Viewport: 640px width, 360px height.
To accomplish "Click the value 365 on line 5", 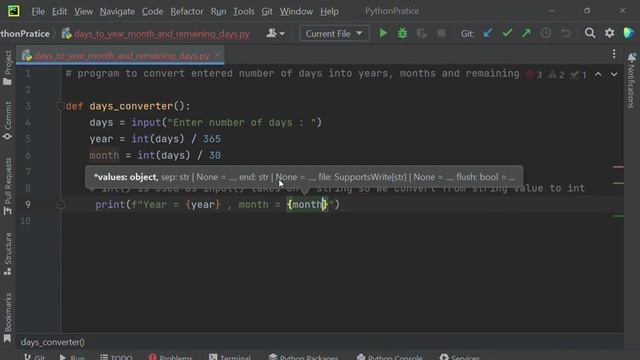I will [x=211, y=139].
